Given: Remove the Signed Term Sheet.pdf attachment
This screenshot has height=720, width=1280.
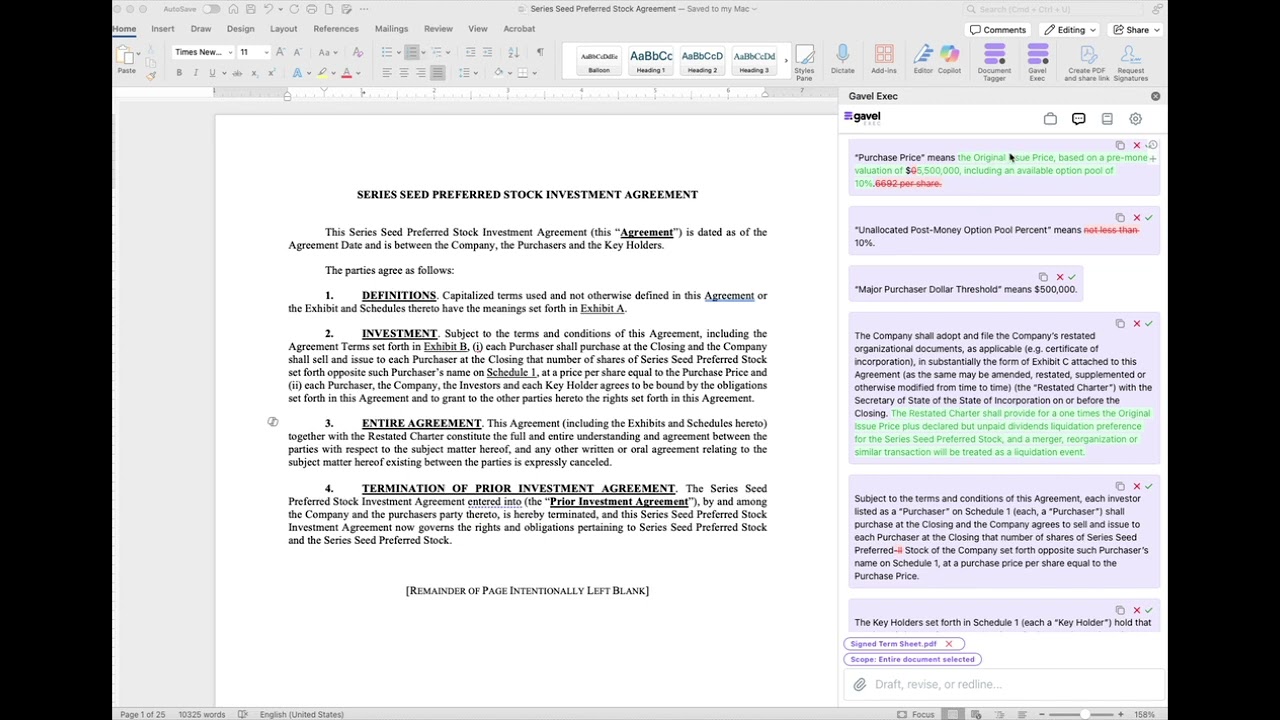Looking at the screenshot, I should point(949,644).
